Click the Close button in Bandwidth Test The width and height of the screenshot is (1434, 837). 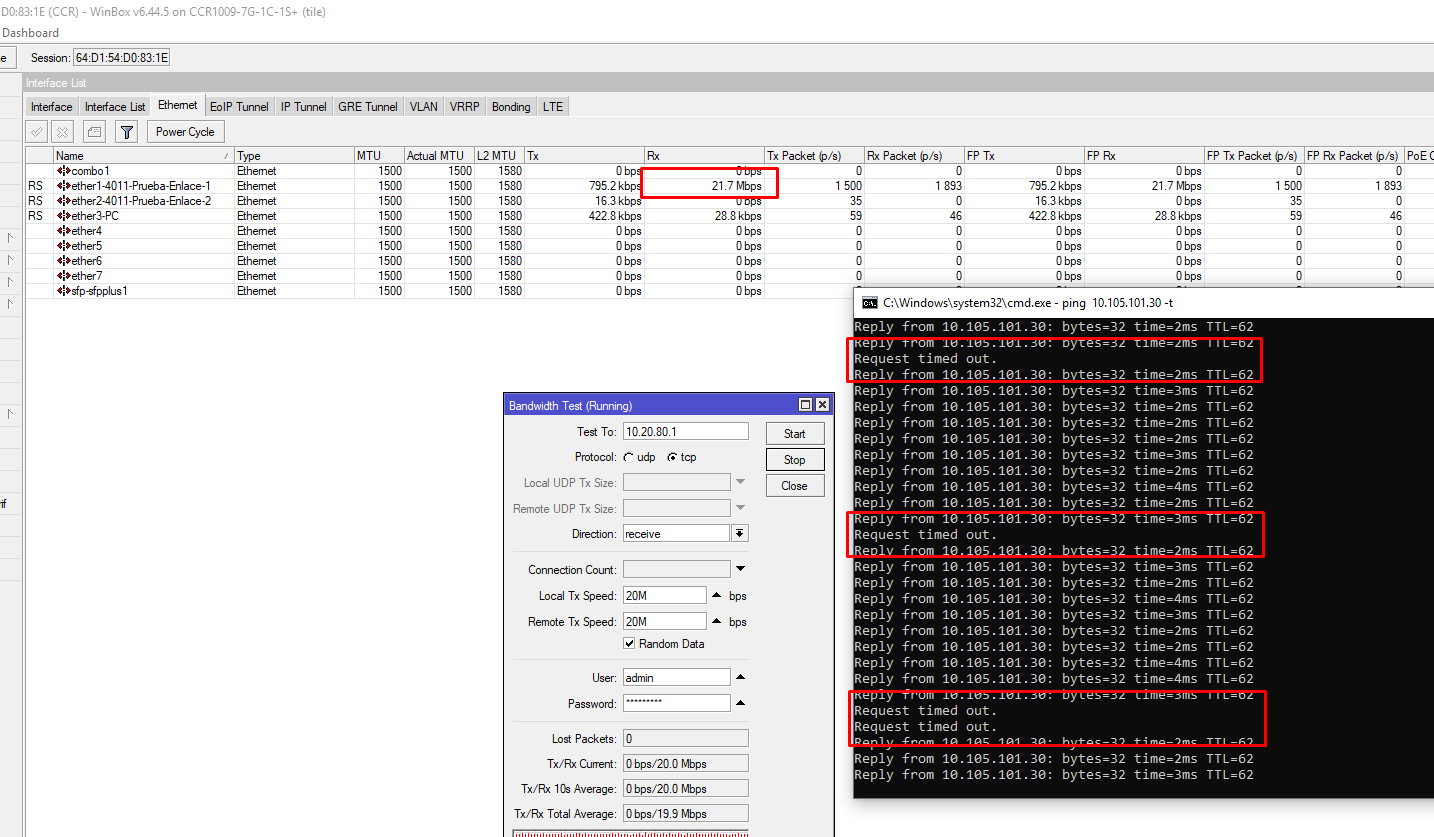(795, 486)
